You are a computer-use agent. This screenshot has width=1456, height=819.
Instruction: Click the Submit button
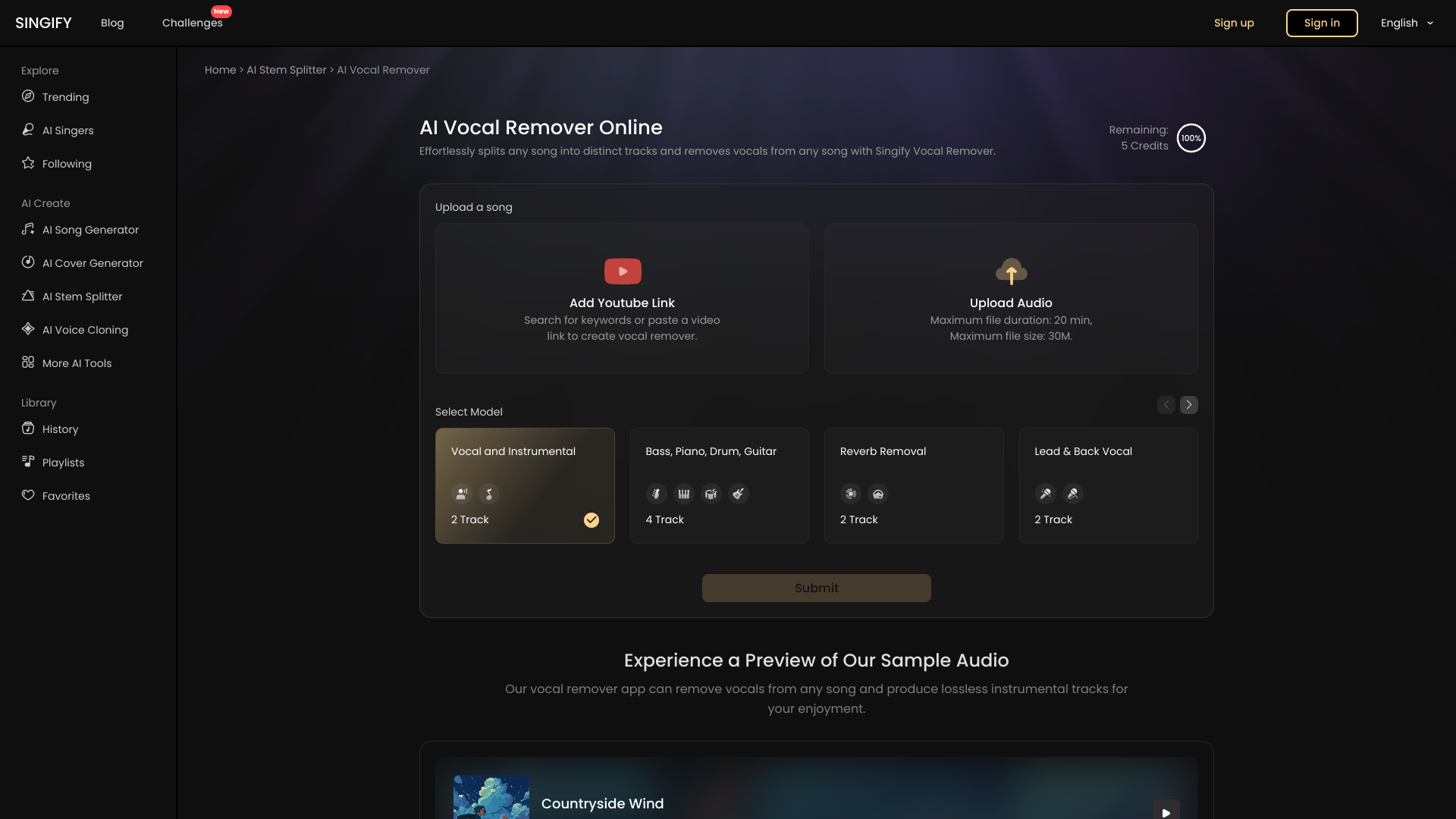(816, 588)
